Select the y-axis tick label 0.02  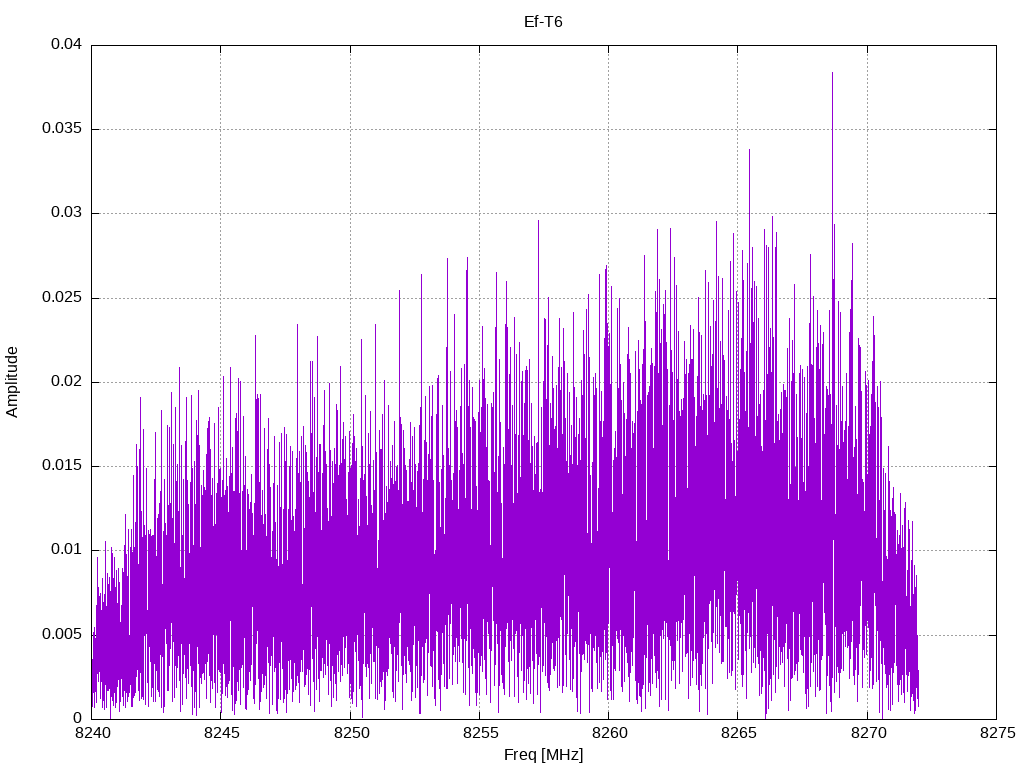(67, 381)
